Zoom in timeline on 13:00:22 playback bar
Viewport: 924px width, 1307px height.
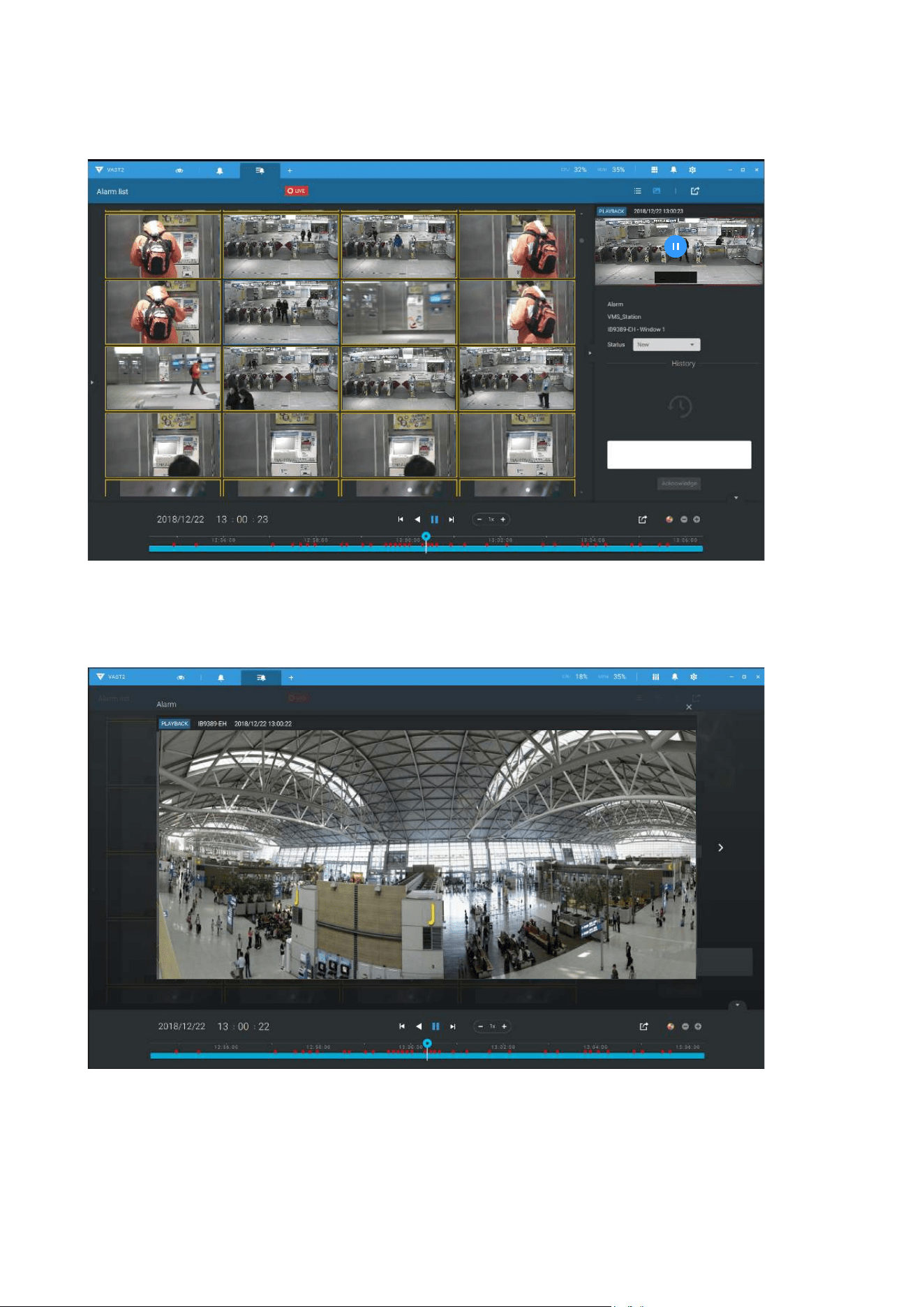coord(698,1026)
